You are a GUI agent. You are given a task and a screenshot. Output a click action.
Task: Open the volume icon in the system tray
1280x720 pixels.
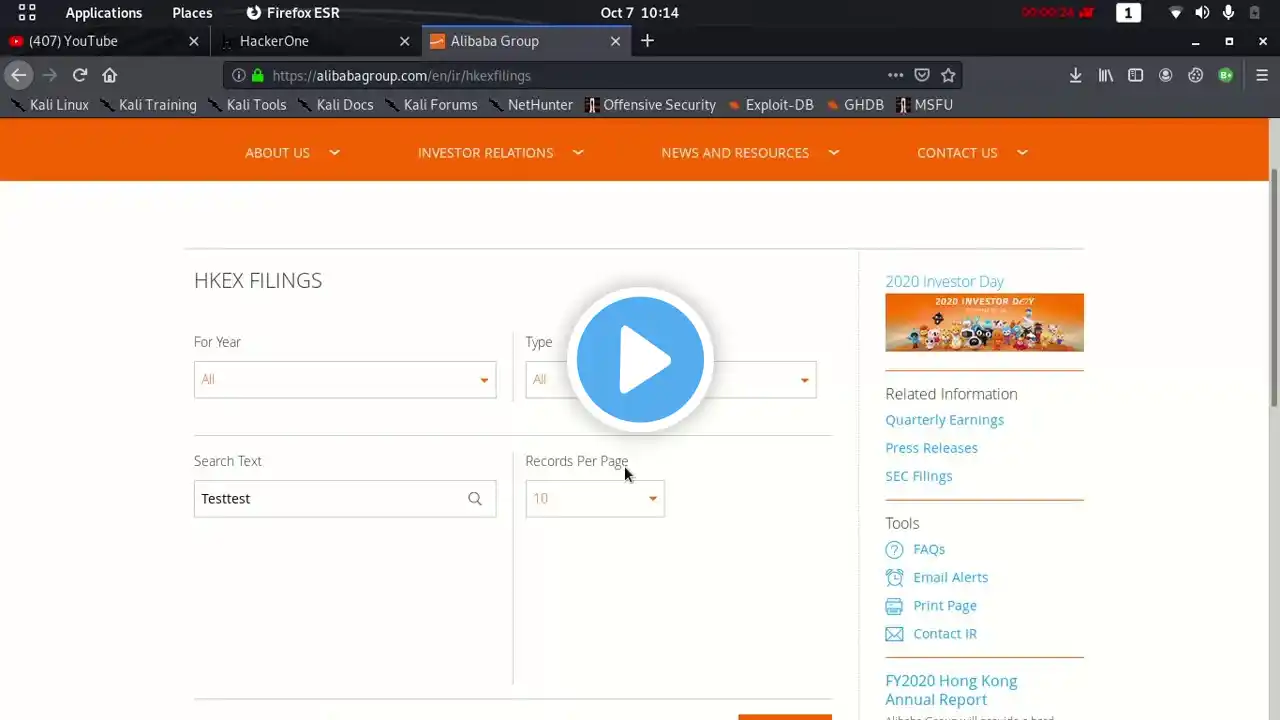point(1202,13)
